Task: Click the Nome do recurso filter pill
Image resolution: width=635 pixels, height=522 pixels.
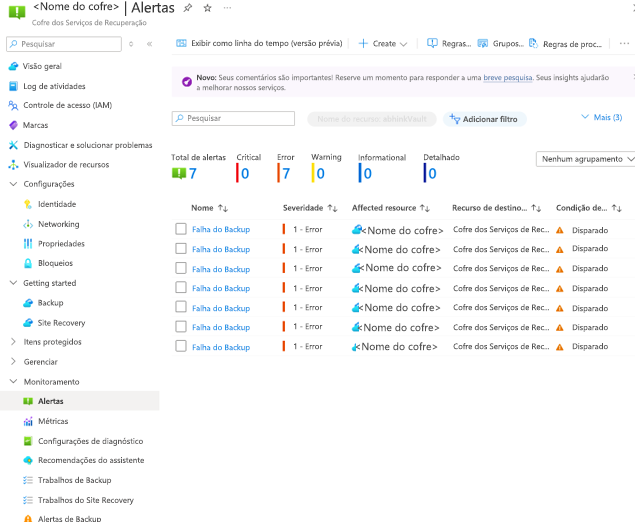Action: click(372, 119)
